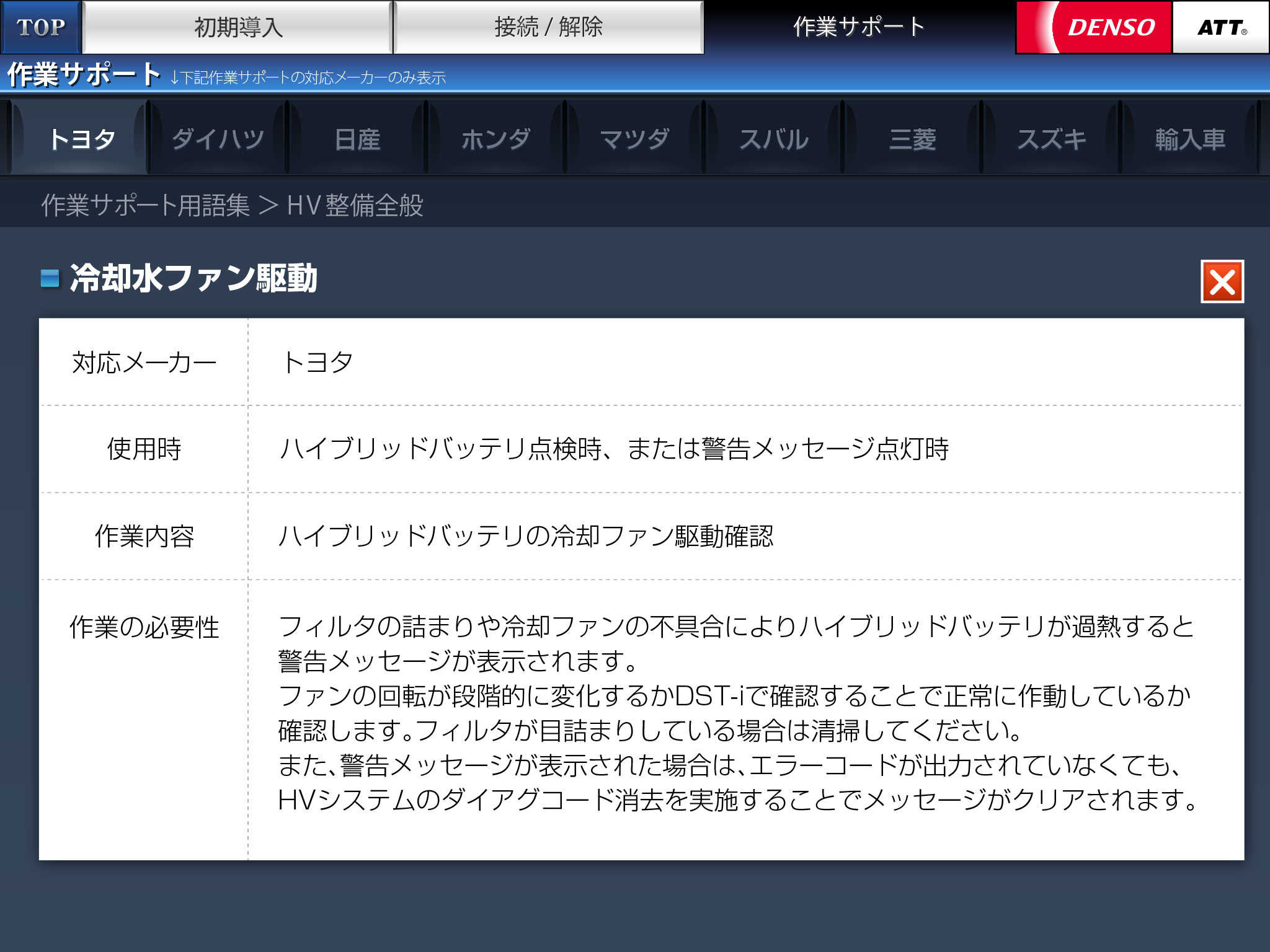1270x952 pixels.
Task: Go to the TOP page
Action: (x=41, y=27)
